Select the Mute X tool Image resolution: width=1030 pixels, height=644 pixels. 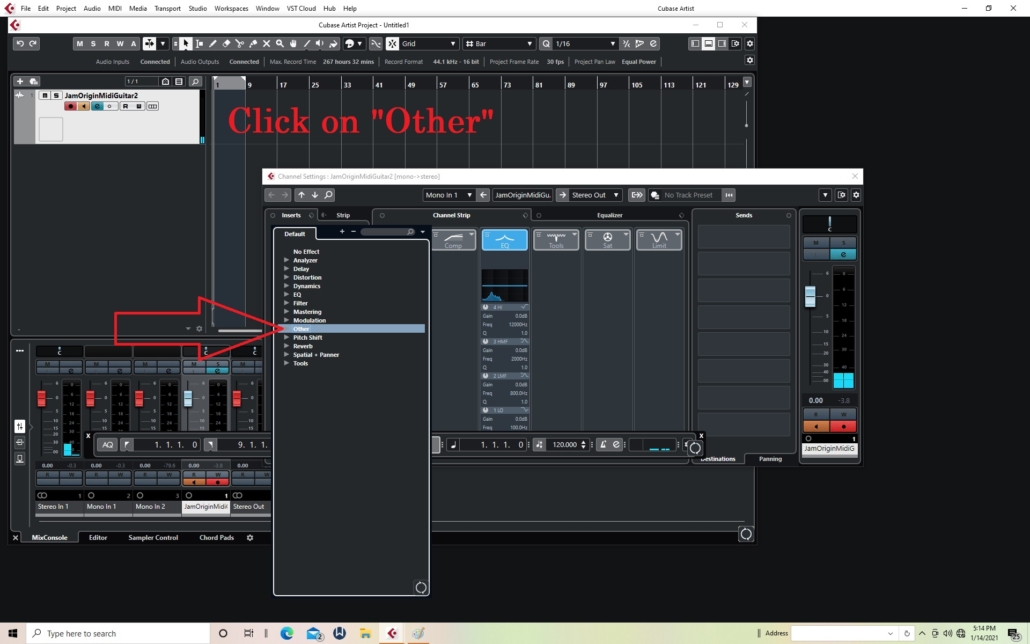point(266,43)
